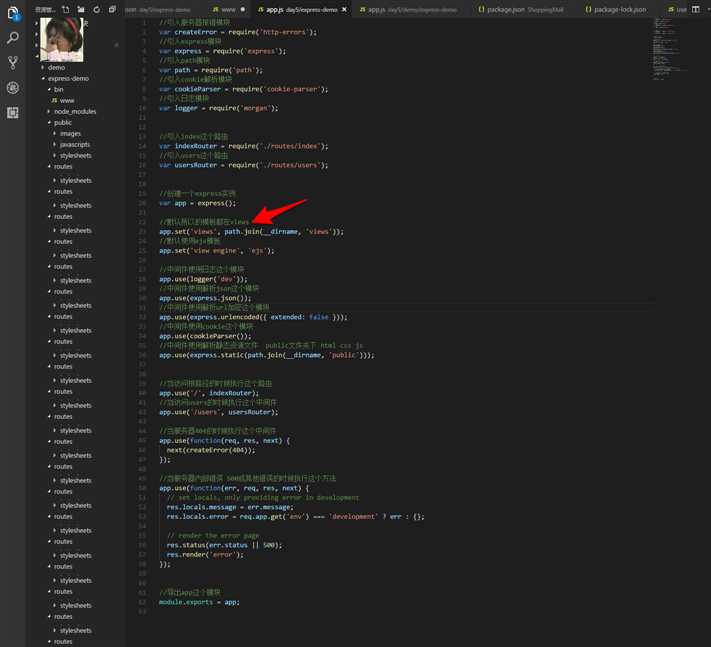Close the active app.js day5/express-demo tab
The image size is (711, 647).
(344, 9)
